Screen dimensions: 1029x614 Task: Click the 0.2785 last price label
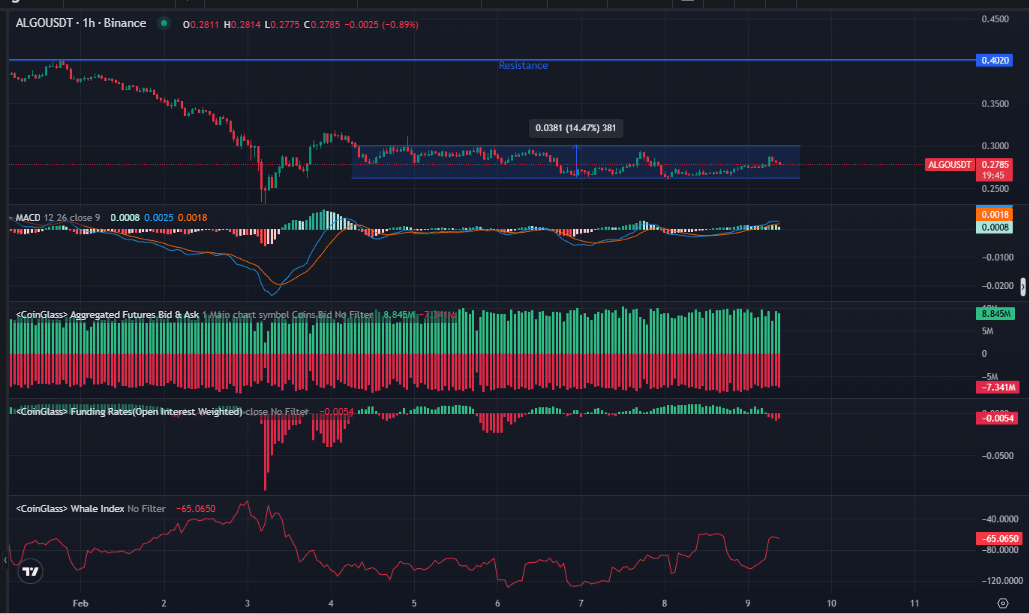pyautogui.click(x=995, y=163)
